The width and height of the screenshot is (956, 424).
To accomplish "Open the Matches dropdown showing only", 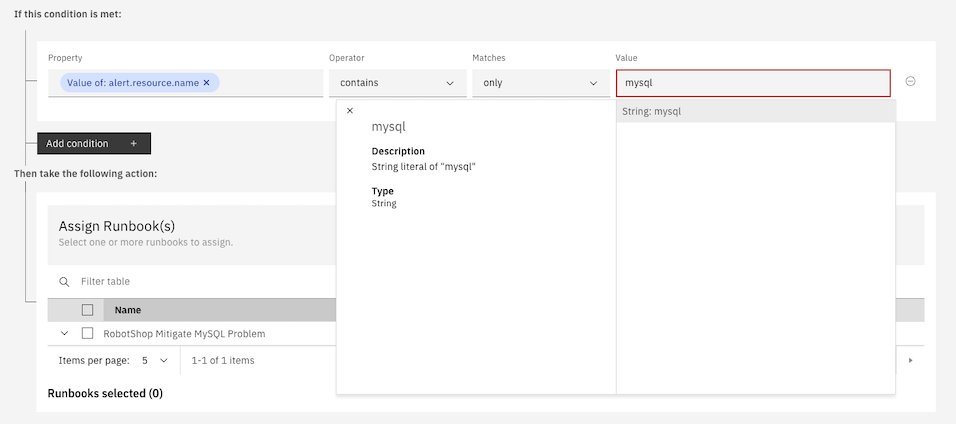I will pos(540,83).
